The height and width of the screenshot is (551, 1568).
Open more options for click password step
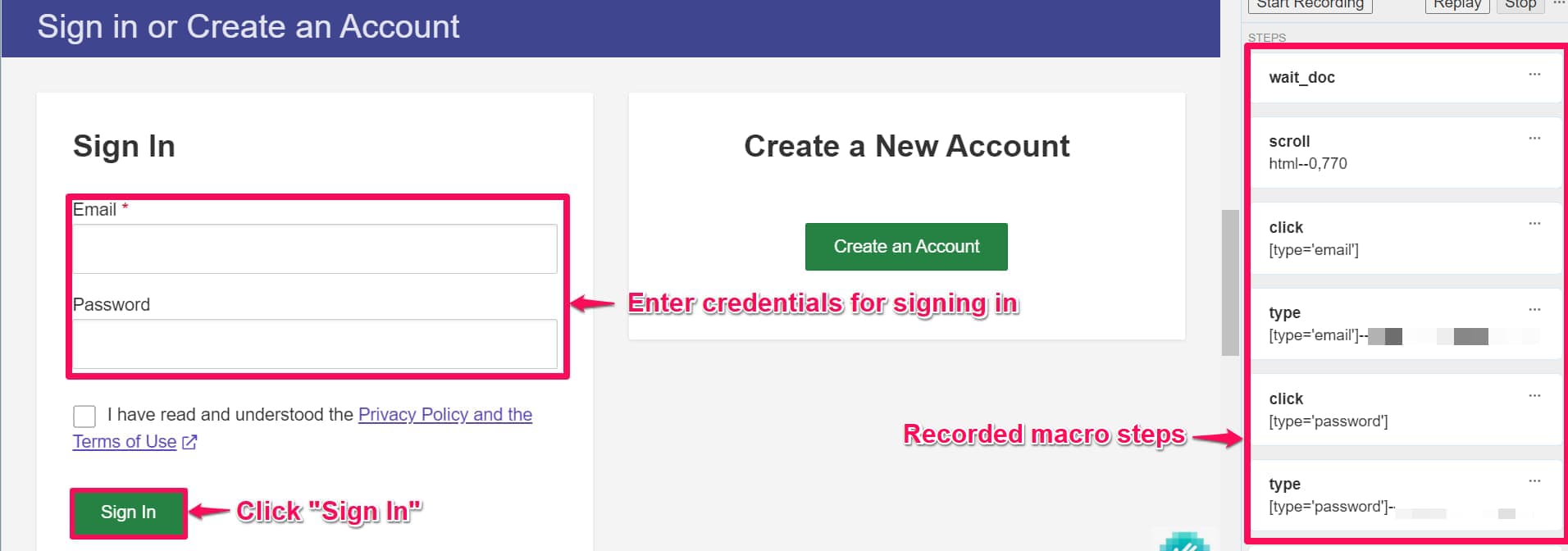point(1534,396)
